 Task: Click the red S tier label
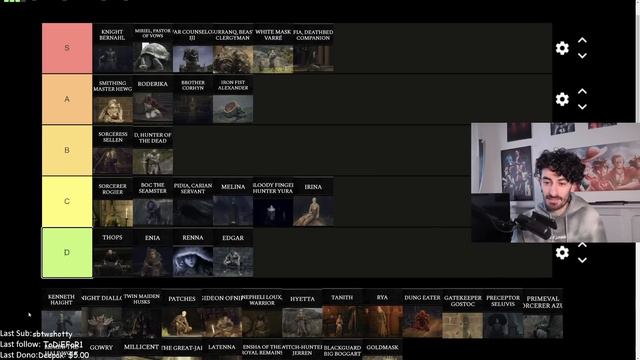click(x=67, y=48)
